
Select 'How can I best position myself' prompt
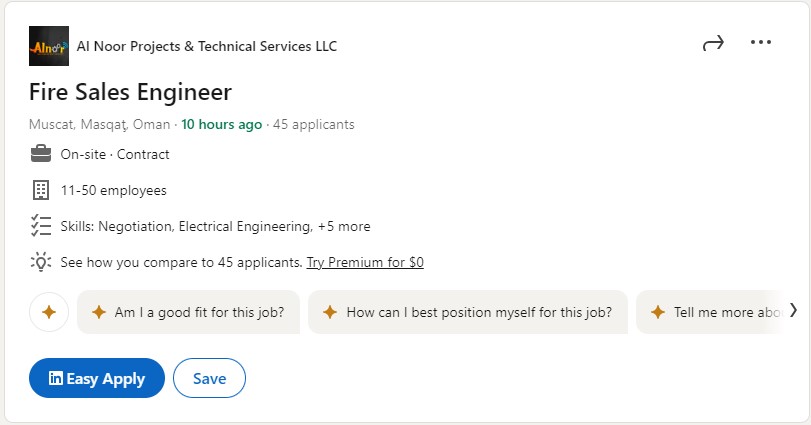tap(468, 312)
